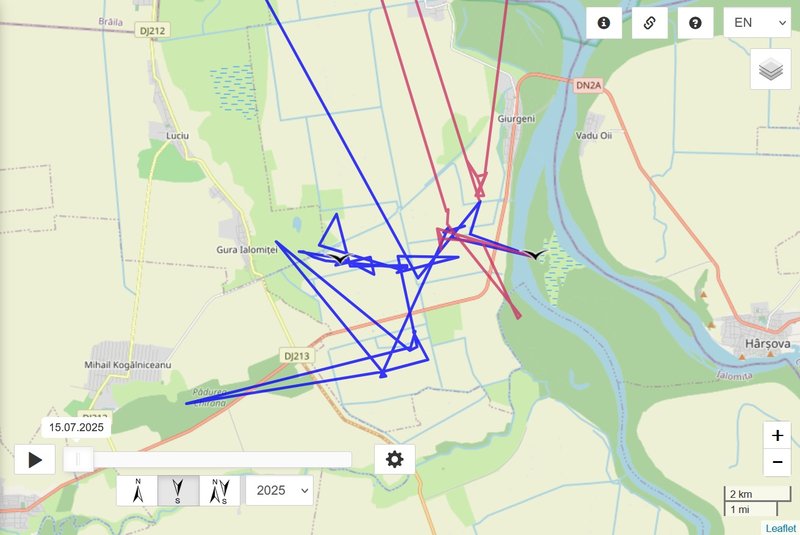The height and width of the screenshot is (535, 800).
Task: Zoom out of the map
Action: tap(777, 463)
